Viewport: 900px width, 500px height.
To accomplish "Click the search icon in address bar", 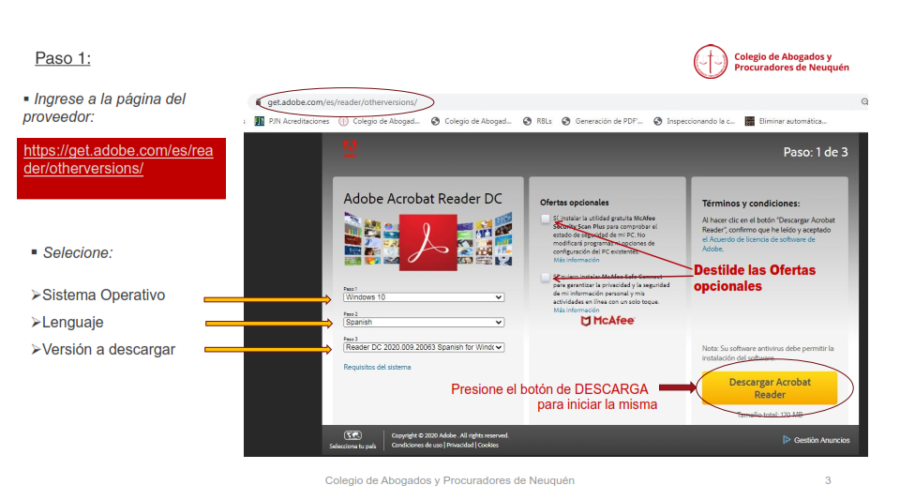I will click(864, 102).
